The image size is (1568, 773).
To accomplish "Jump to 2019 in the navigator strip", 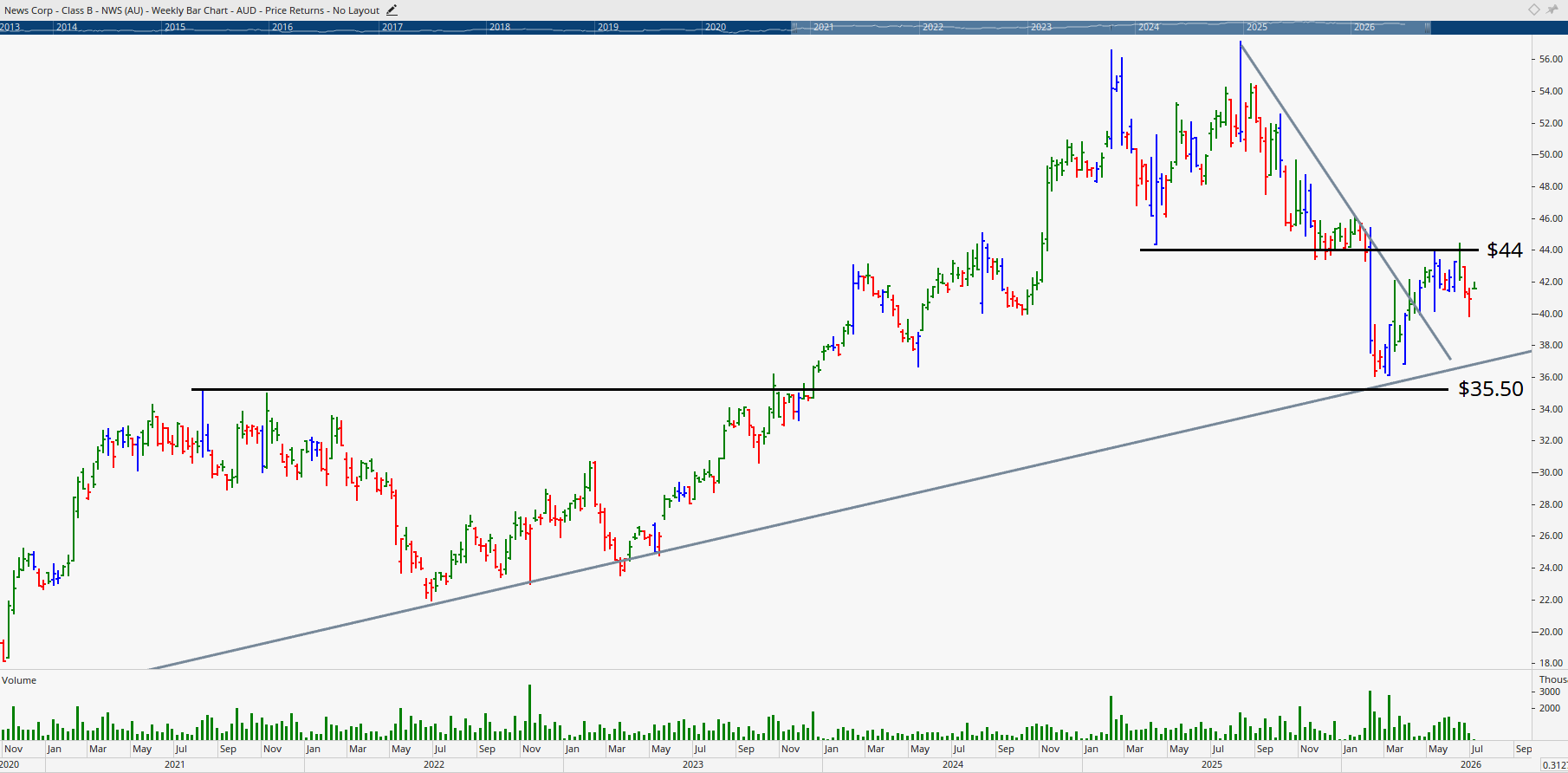I will 608,28.
